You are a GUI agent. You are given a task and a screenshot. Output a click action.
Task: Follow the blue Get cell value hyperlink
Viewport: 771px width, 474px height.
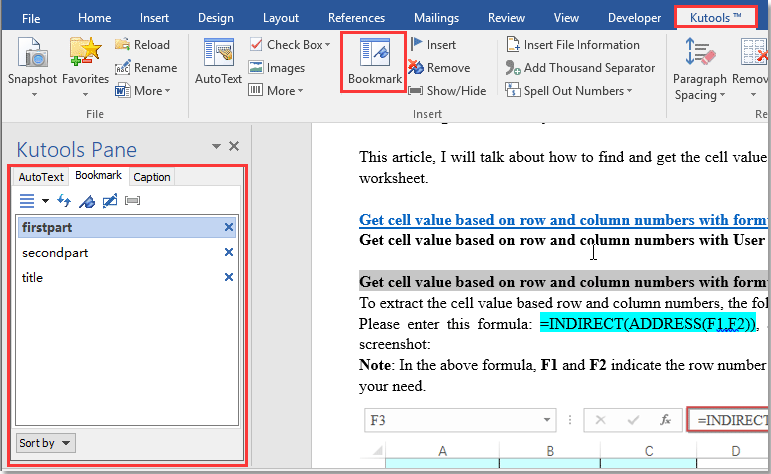[x=563, y=220]
